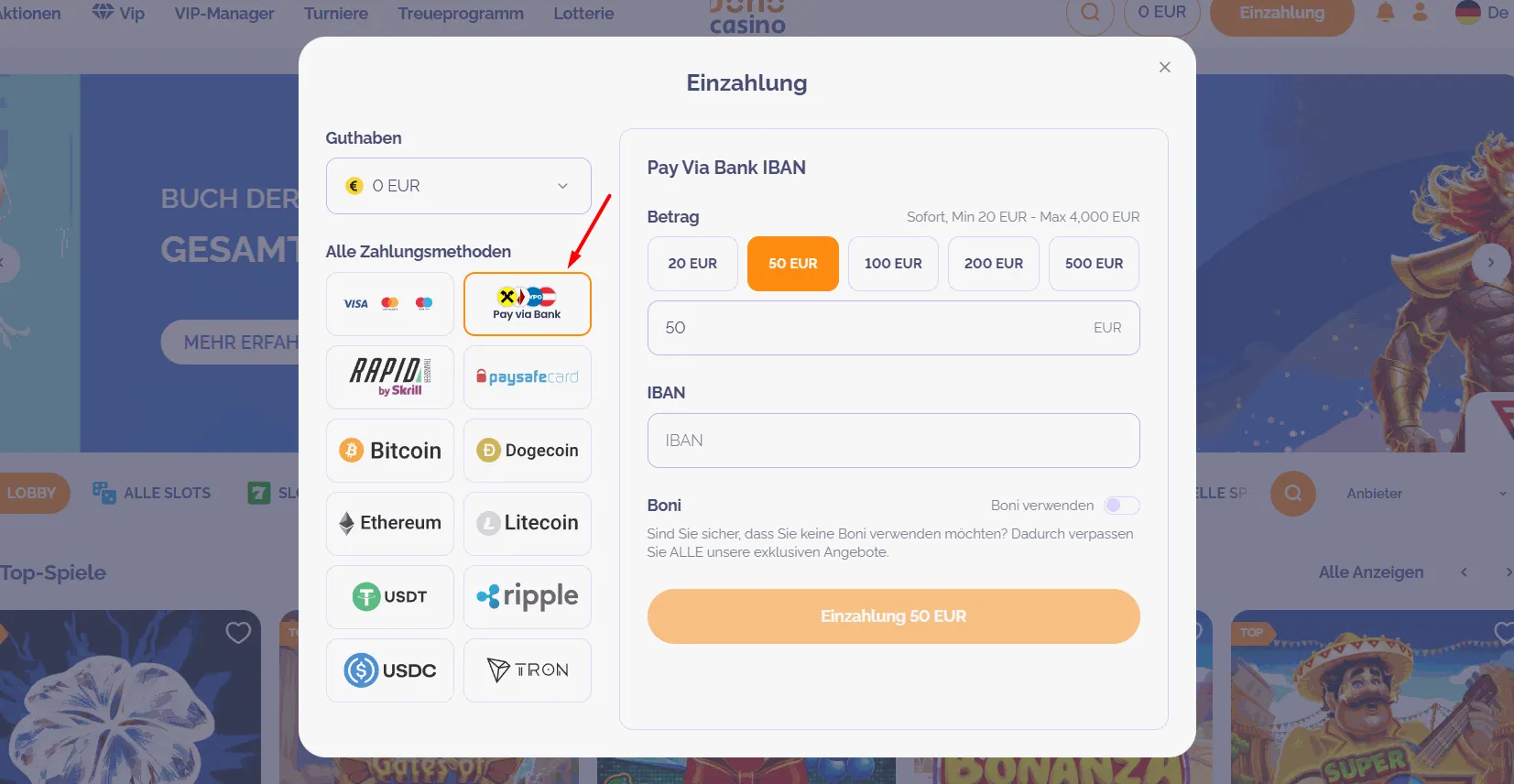
Task: Choose paysafecard payment option
Action: [x=528, y=377]
